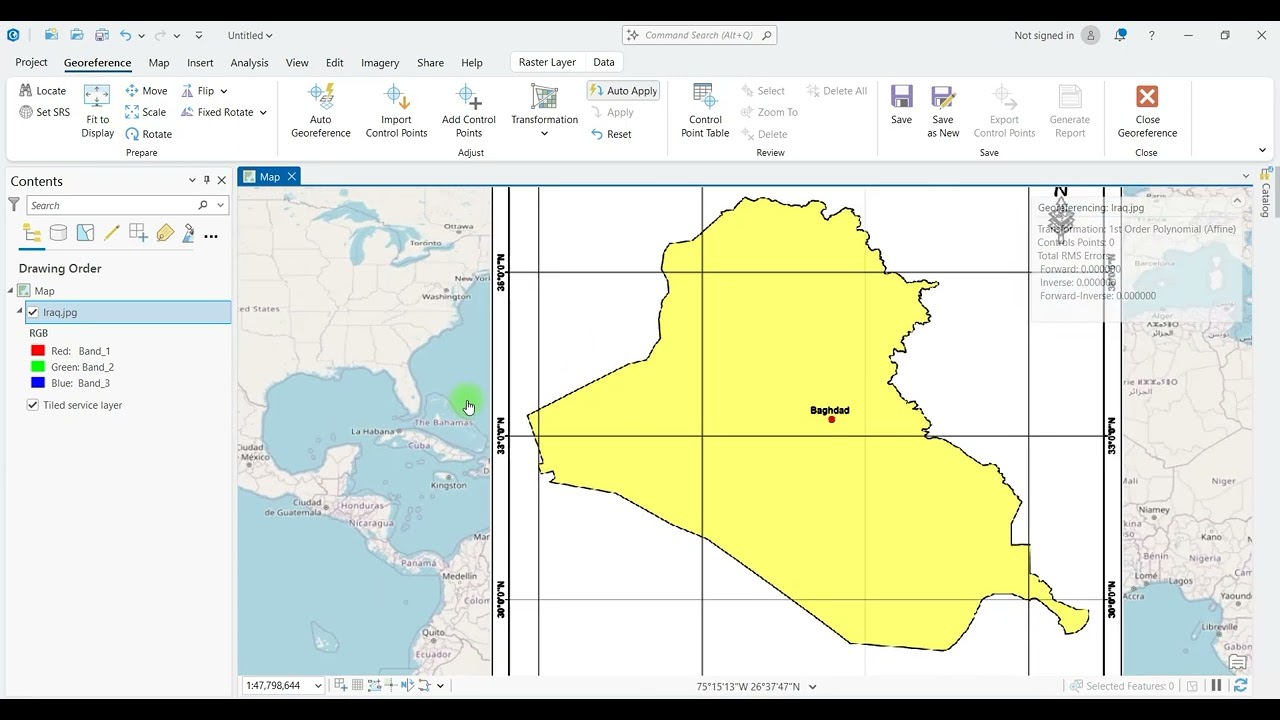Activate Add Control Points tool
Screen dimensions: 1280x720
click(x=469, y=111)
